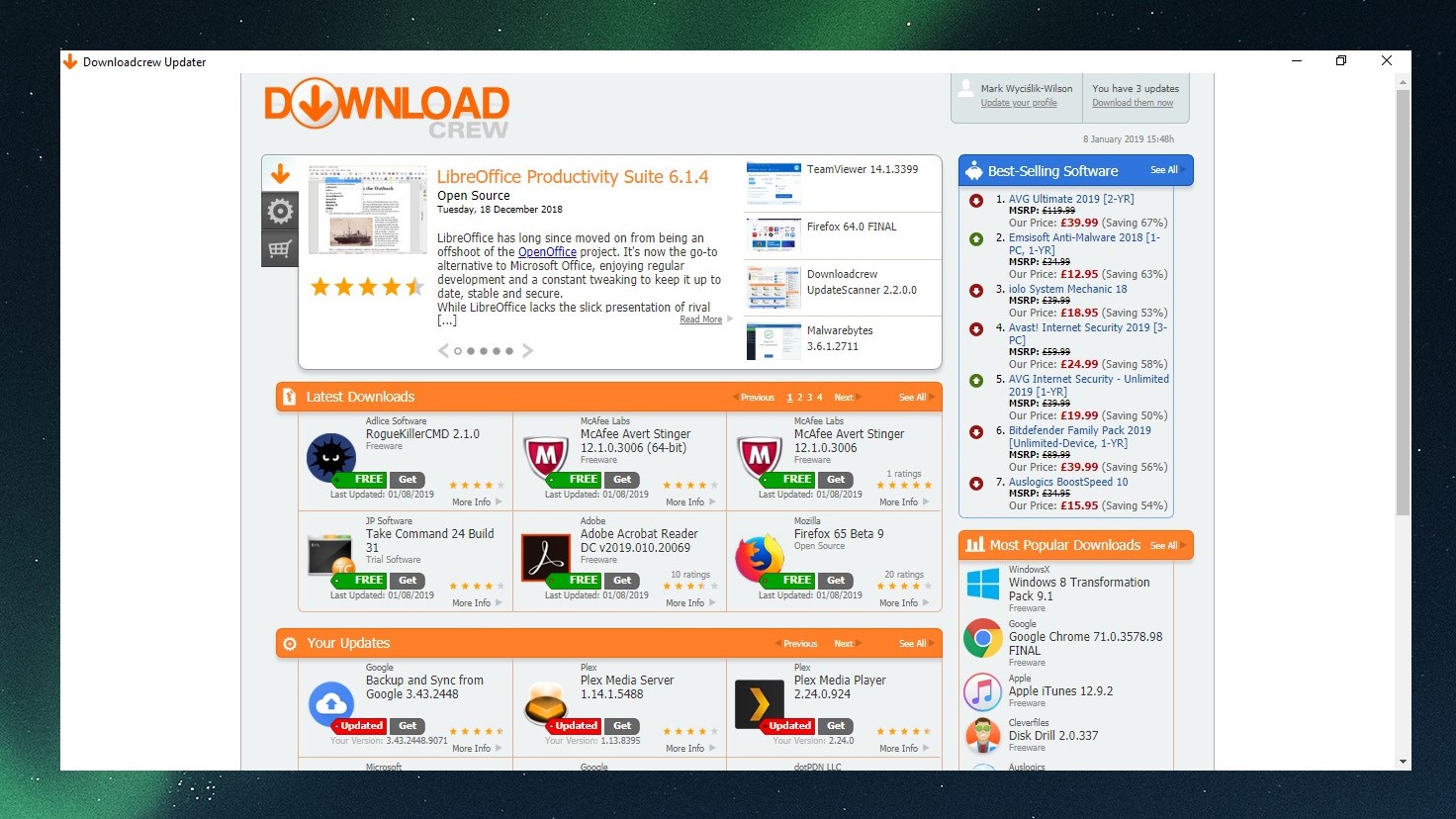
Task: Click green up arrow beside Emsisoft Anti-Malware
Action: pos(976,238)
